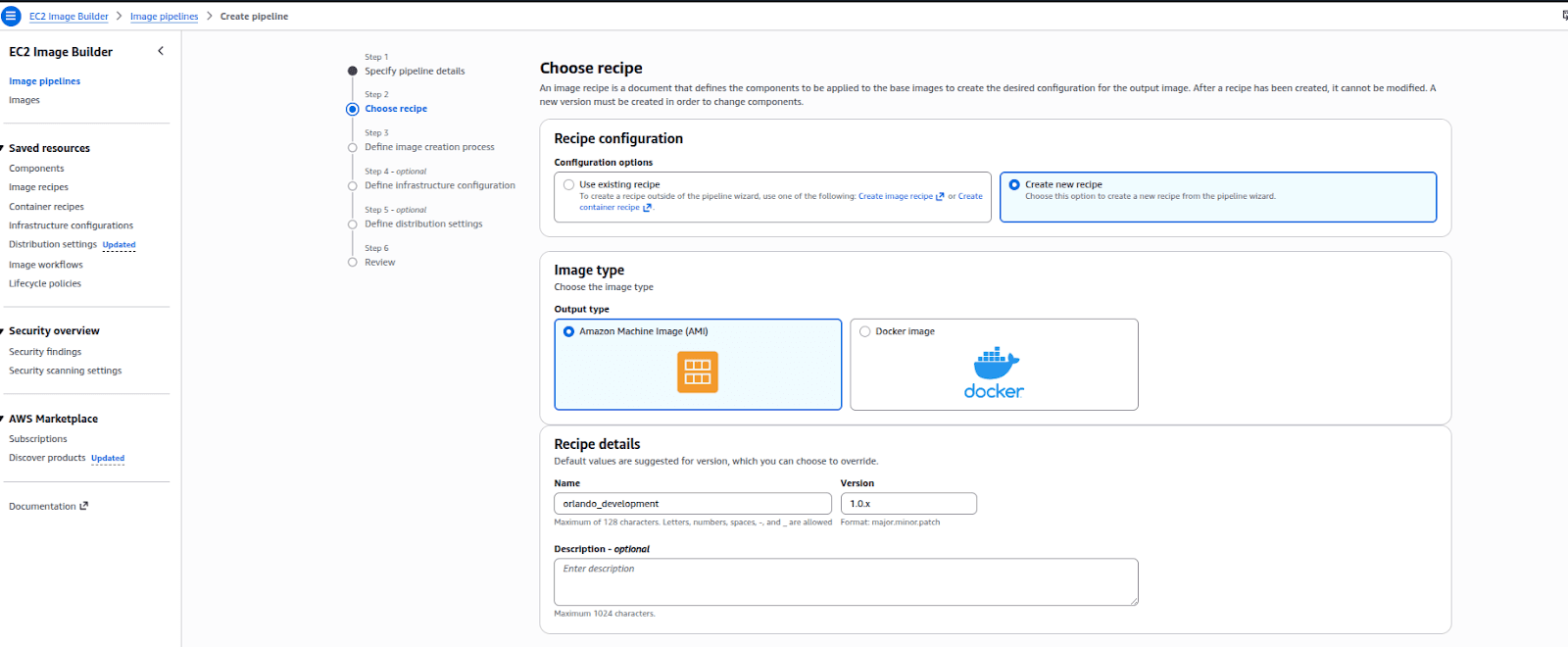Screen dimensions: 1568x647
Task: Open Discover products in sidebar
Action: pos(47,458)
